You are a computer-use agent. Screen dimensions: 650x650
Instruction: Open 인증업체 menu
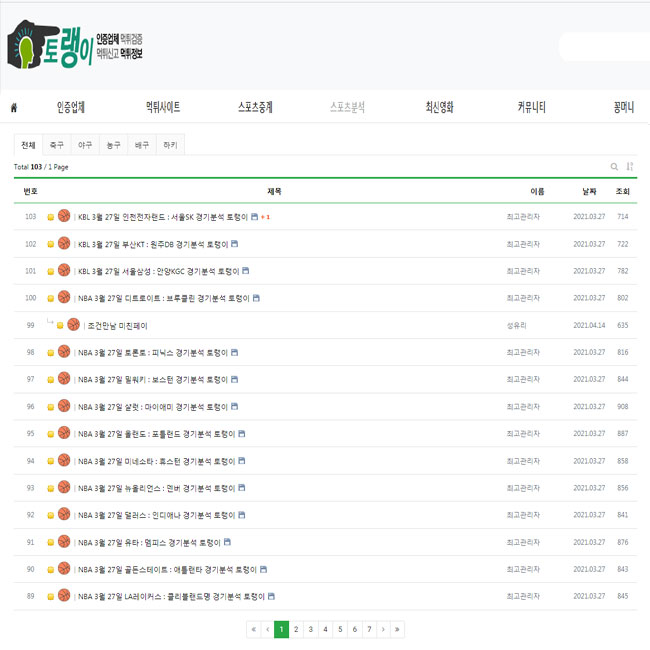71,107
